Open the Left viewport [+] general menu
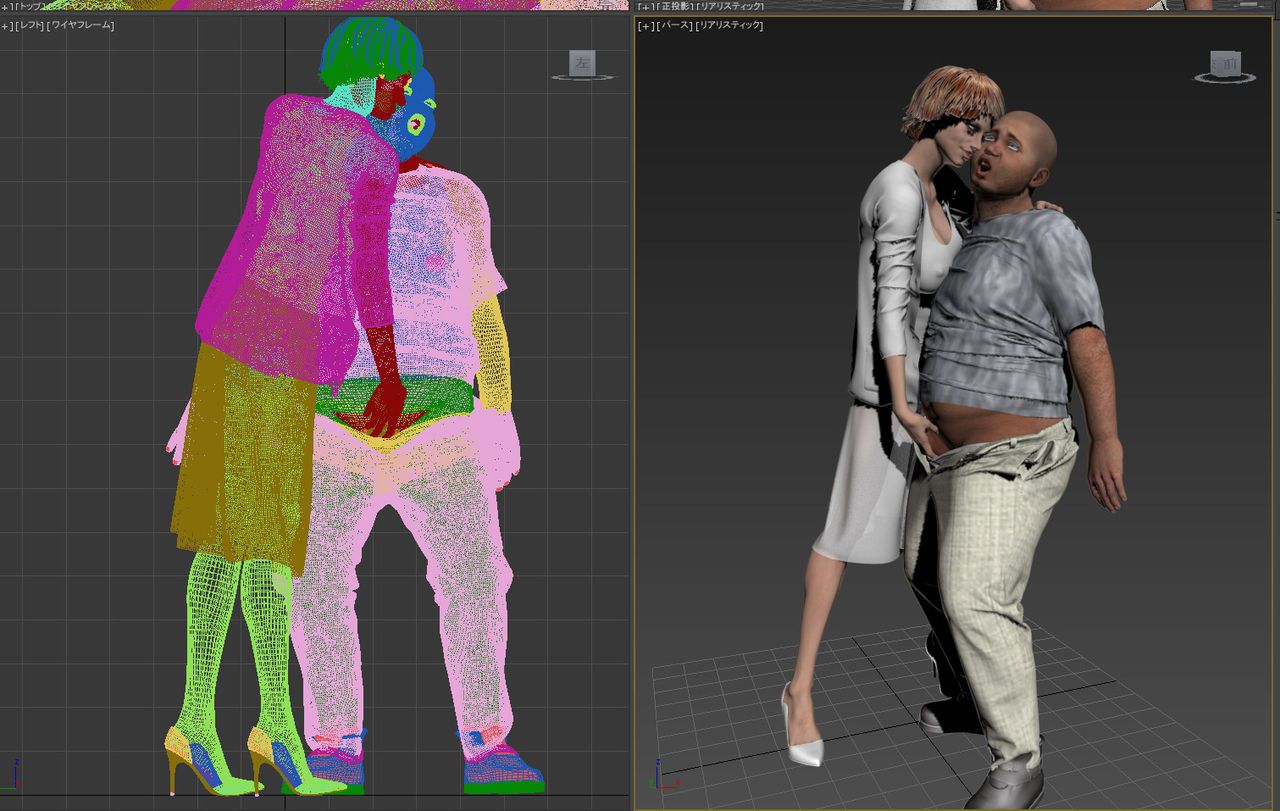The height and width of the screenshot is (811, 1280). click(x=8, y=25)
